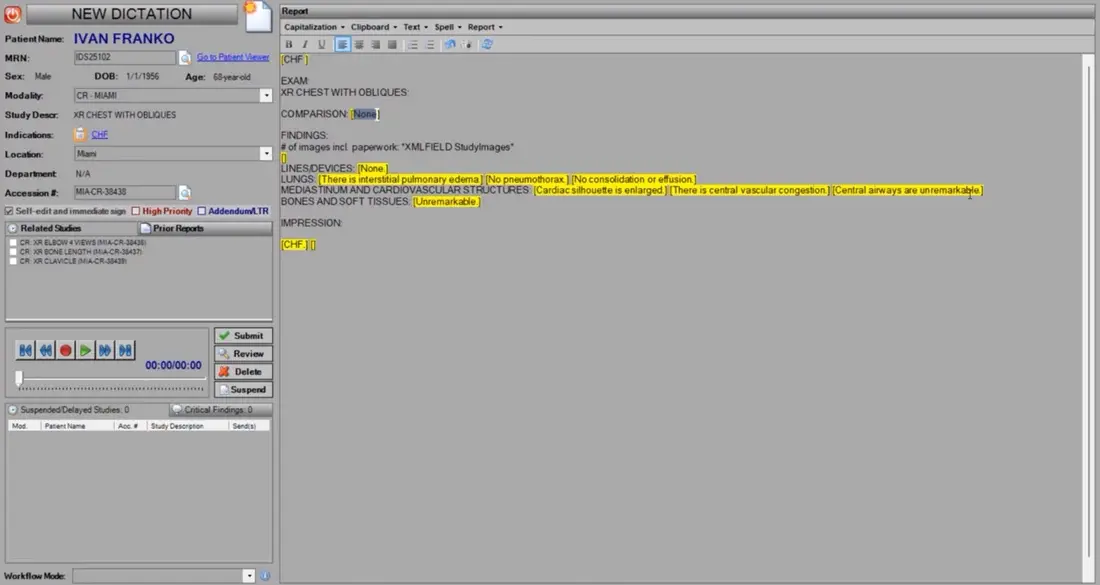This screenshot has width=1100, height=585.
Task: Select the No pneumothorax field
Action: 527,180
